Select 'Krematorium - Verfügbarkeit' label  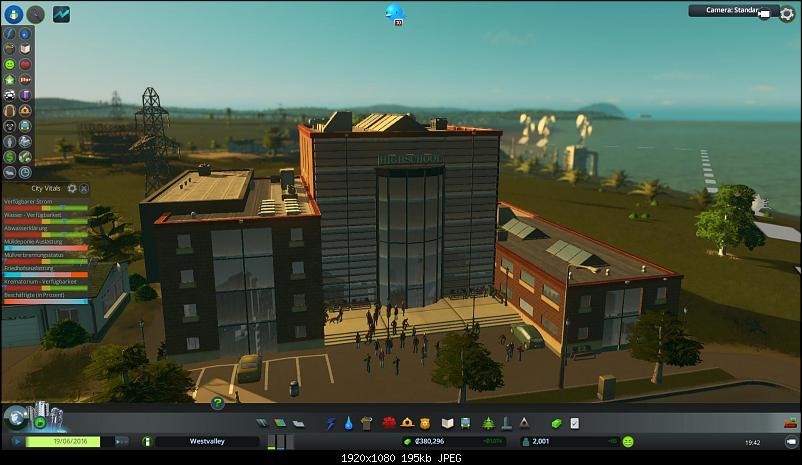(40, 281)
